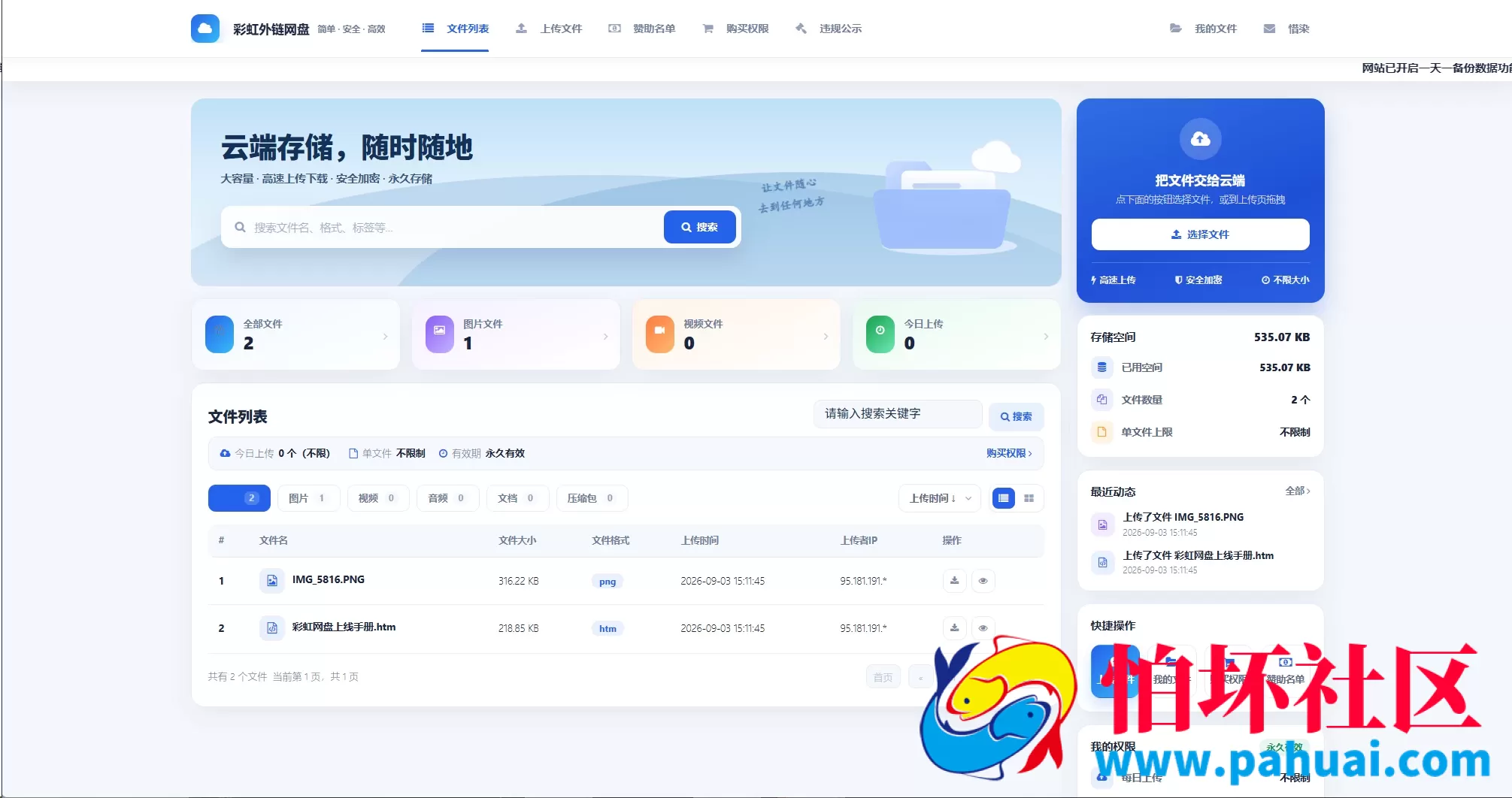Click the htm file type icon in row 2
This screenshot has height=798, width=1512.
pos(272,628)
